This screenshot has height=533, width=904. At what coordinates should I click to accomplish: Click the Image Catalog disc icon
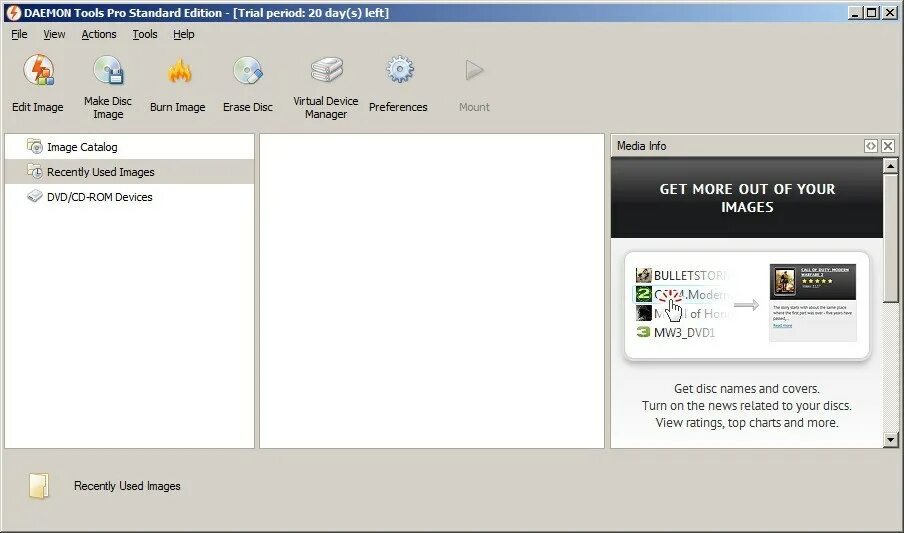[35, 147]
